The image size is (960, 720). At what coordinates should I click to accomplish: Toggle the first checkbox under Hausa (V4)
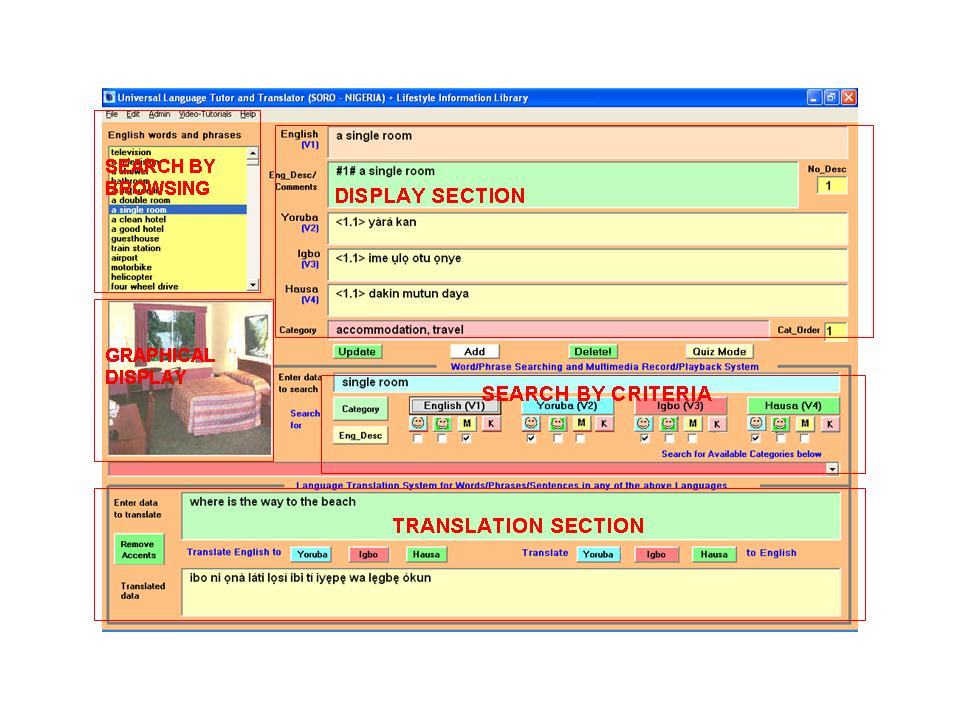[x=757, y=439]
